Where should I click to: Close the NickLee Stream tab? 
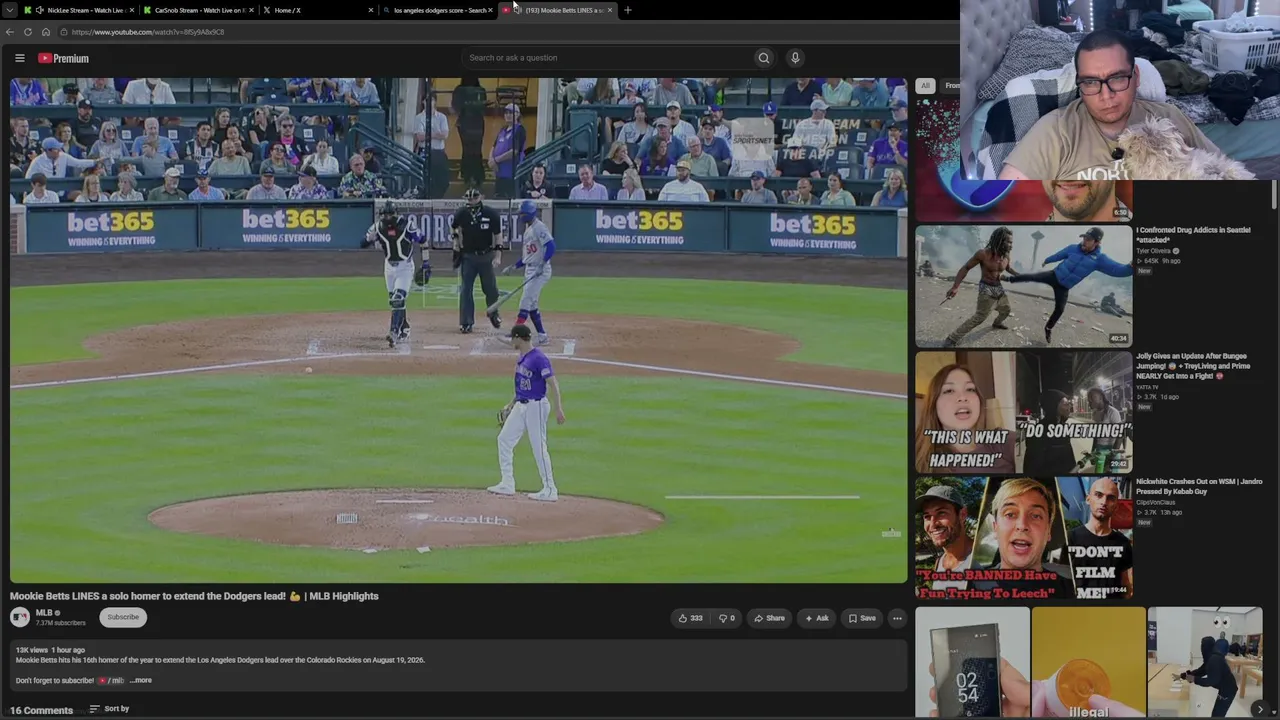click(131, 10)
